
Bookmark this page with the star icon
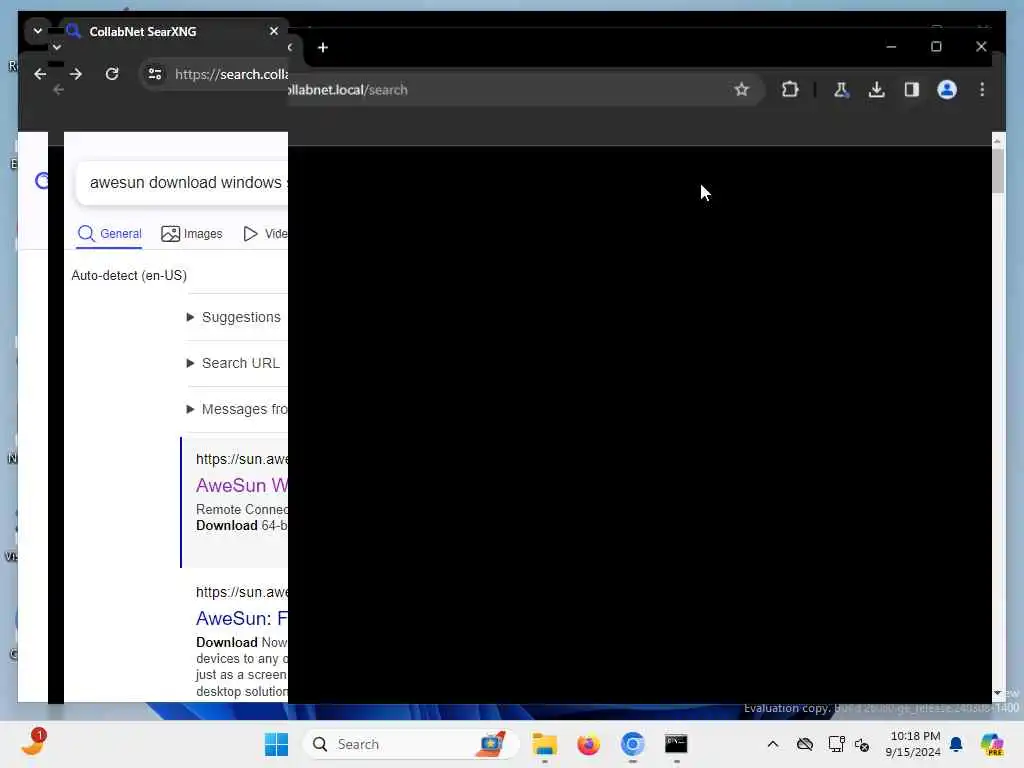[x=741, y=89]
